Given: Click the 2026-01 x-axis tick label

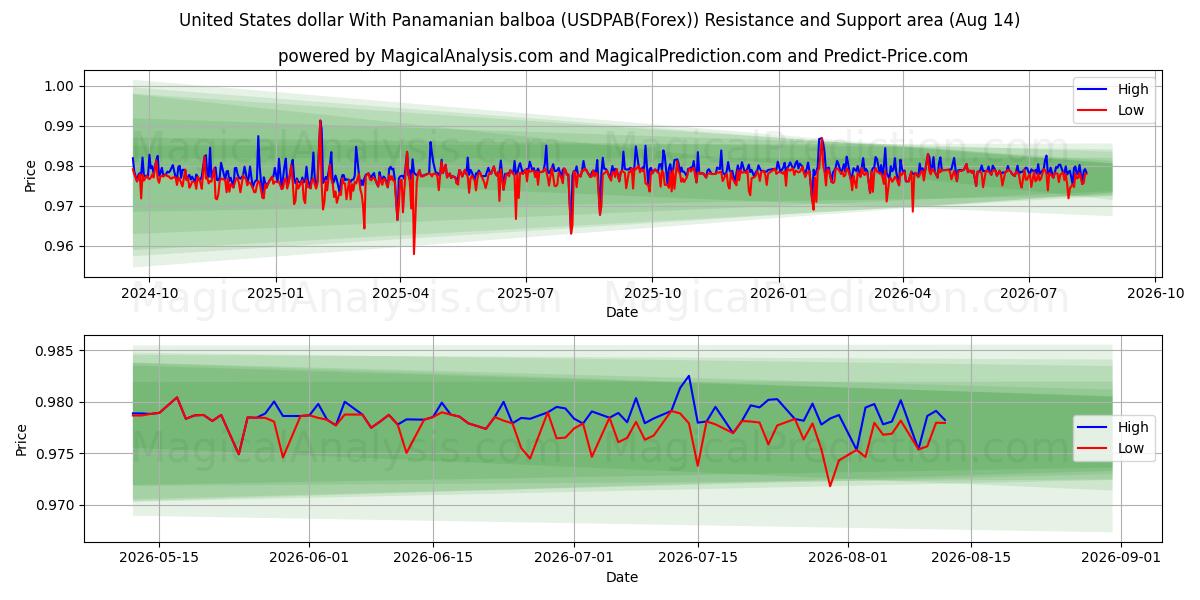Looking at the screenshot, I should point(778,294).
